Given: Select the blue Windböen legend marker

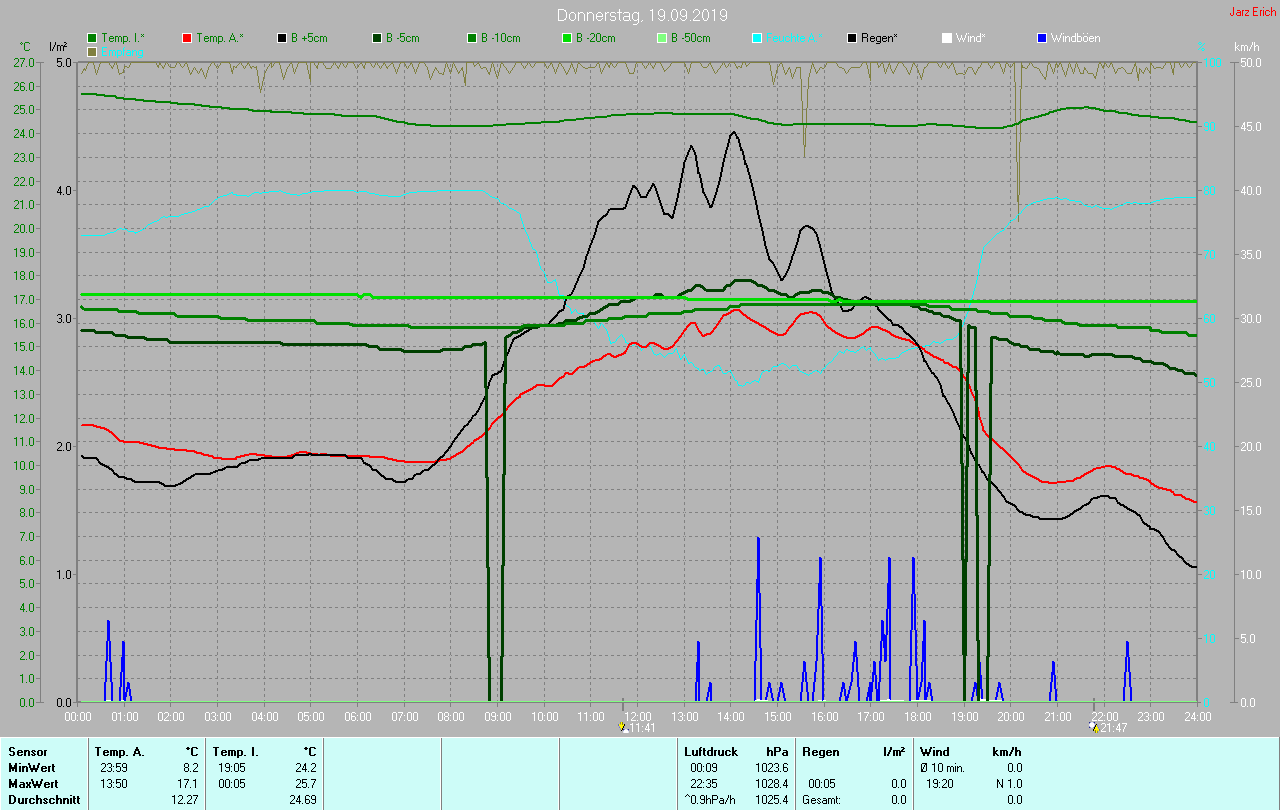Looking at the screenshot, I should click(1042, 38).
